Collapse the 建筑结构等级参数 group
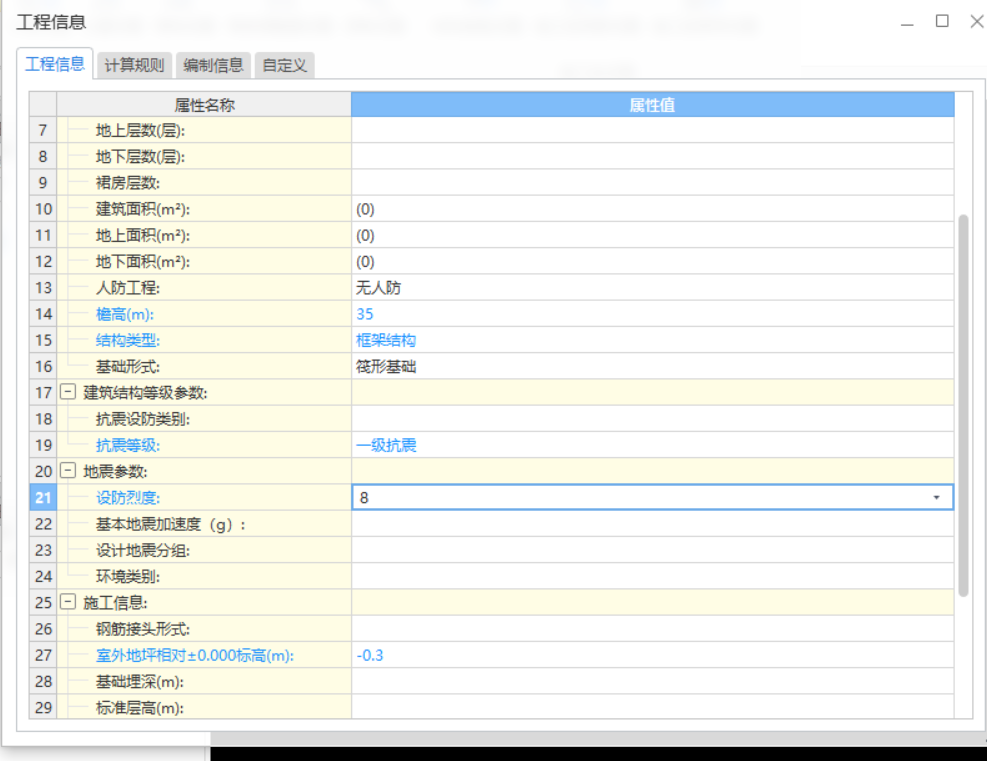The width and height of the screenshot is (987, 761). coord(68,392)
